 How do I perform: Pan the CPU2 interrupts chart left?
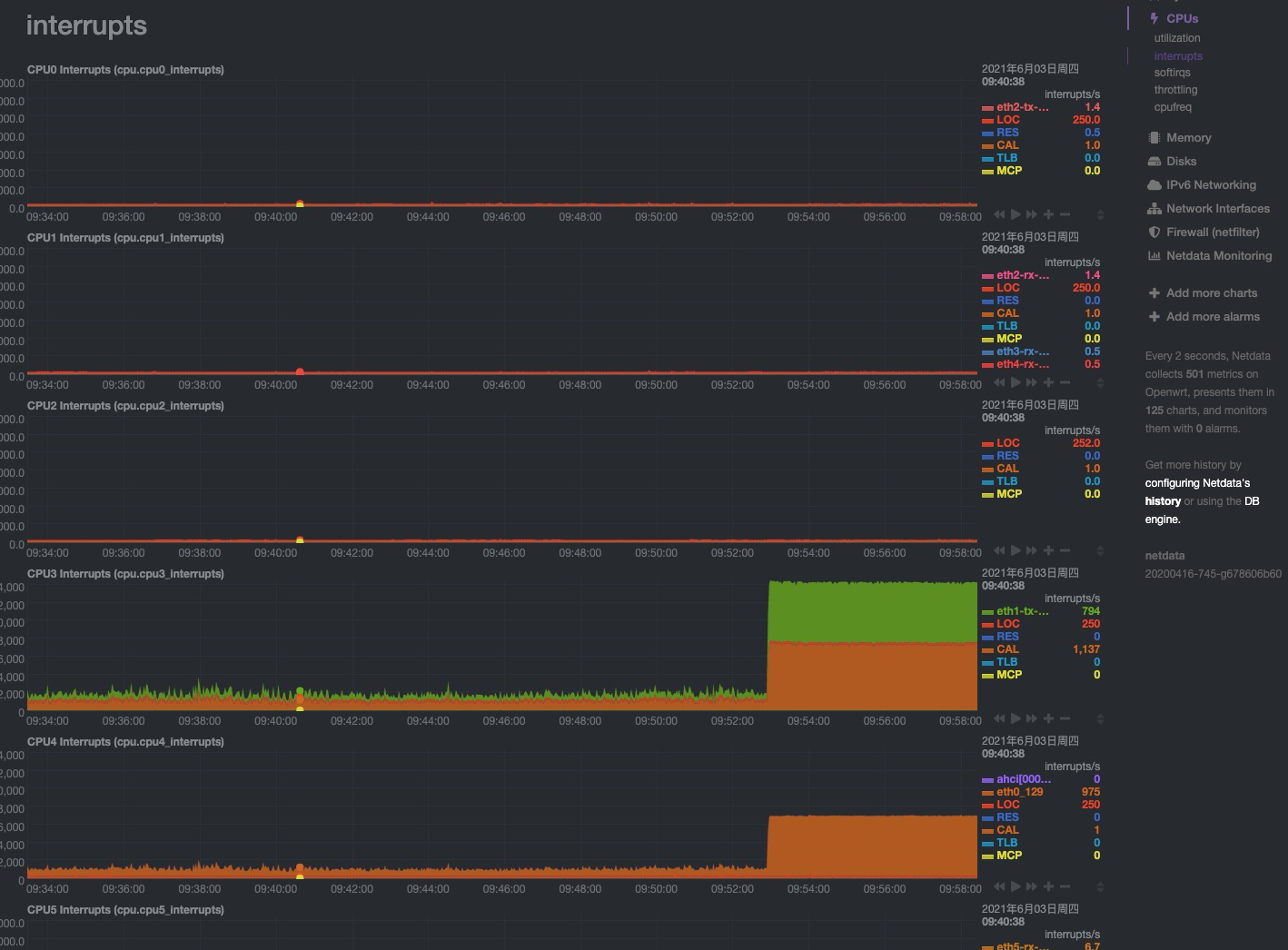(x=999, y=550)
